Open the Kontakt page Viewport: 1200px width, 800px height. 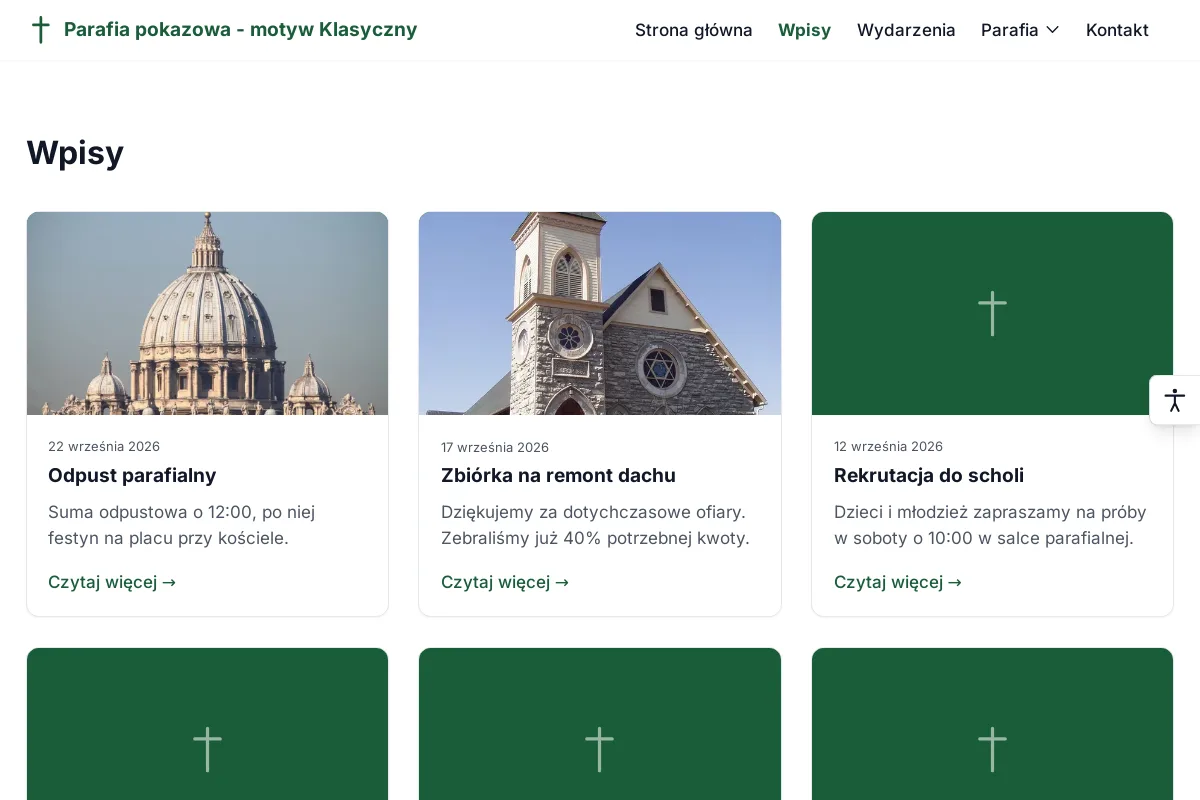(1117, 30)
